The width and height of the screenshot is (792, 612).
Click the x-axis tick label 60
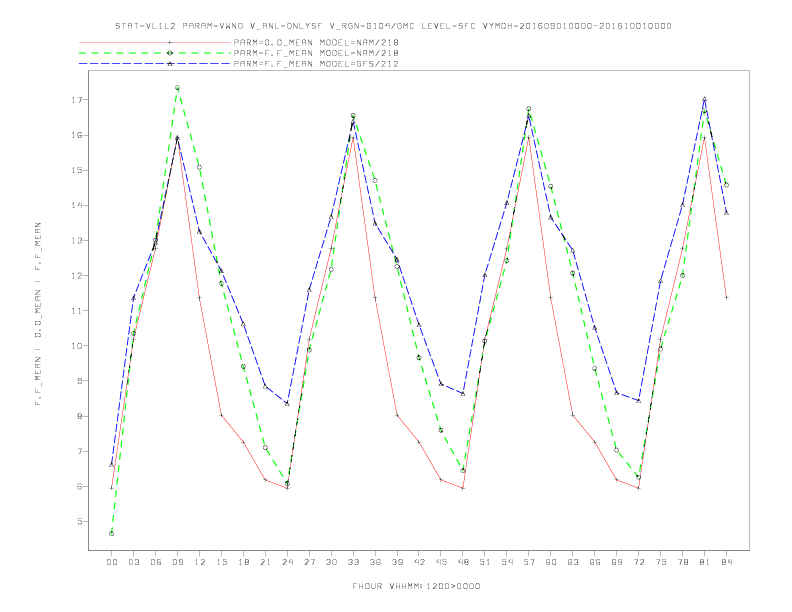(x=551, y=562)
